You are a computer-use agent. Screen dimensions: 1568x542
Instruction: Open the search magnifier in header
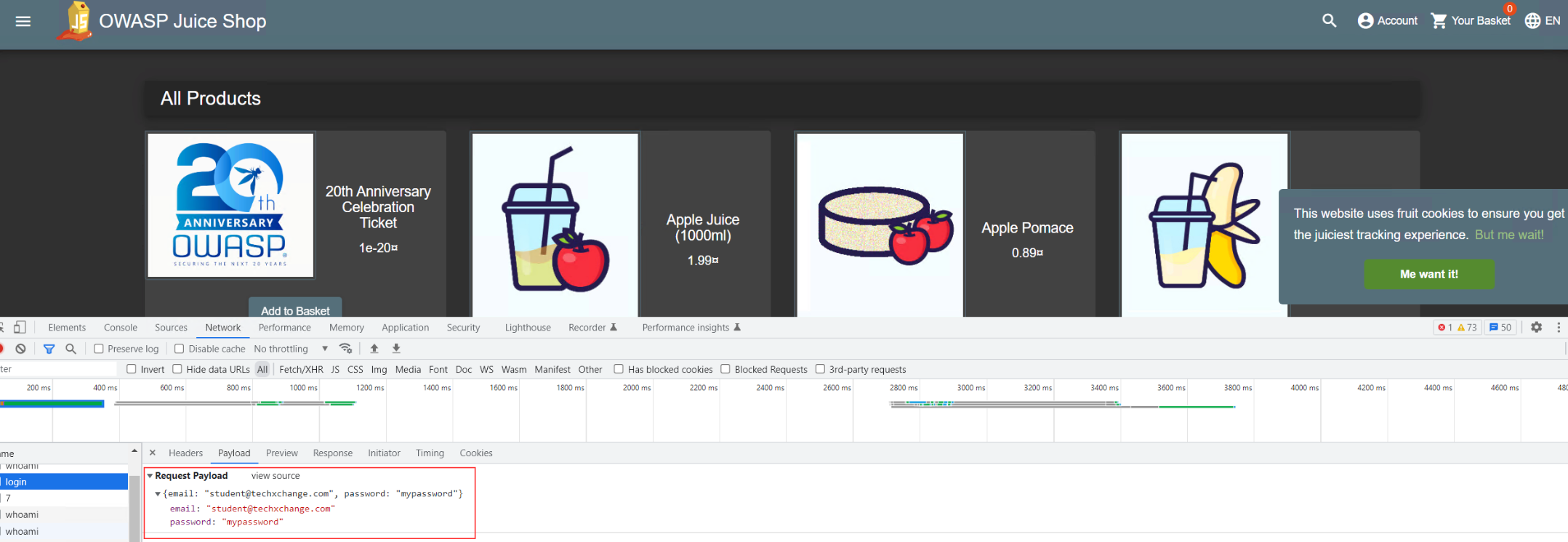(1329, 20)
